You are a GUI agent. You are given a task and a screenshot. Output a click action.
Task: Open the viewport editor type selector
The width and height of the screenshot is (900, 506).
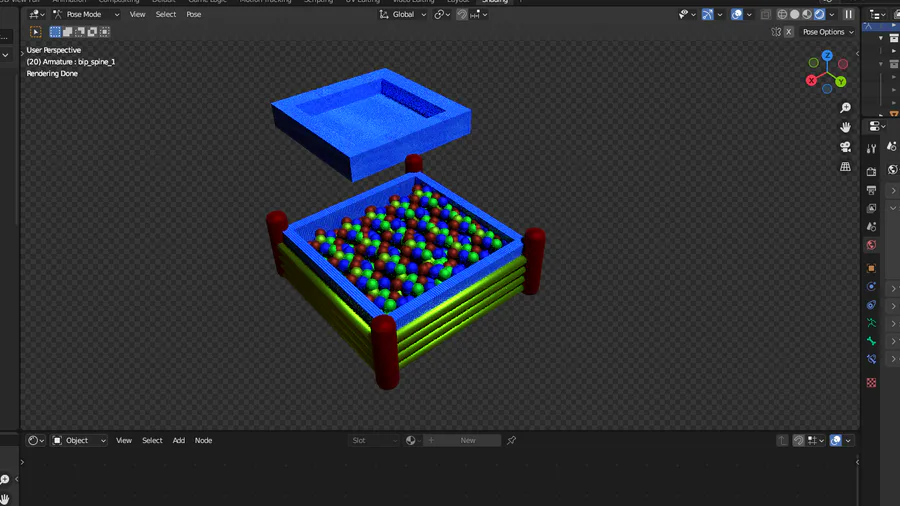click(36, 14)
